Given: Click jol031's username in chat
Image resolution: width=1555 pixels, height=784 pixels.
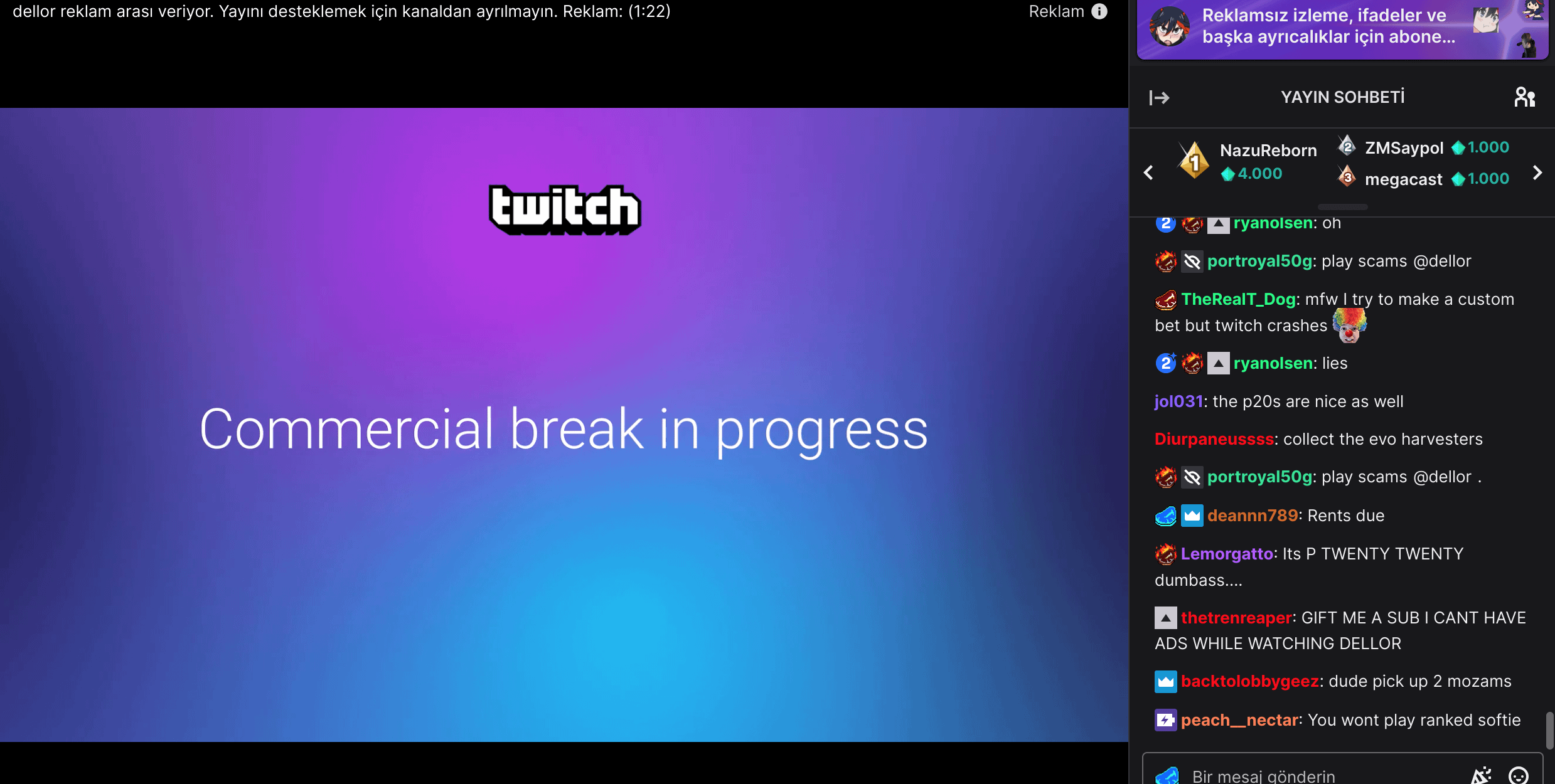Looking at the screenshot, I should point(1179,401).
